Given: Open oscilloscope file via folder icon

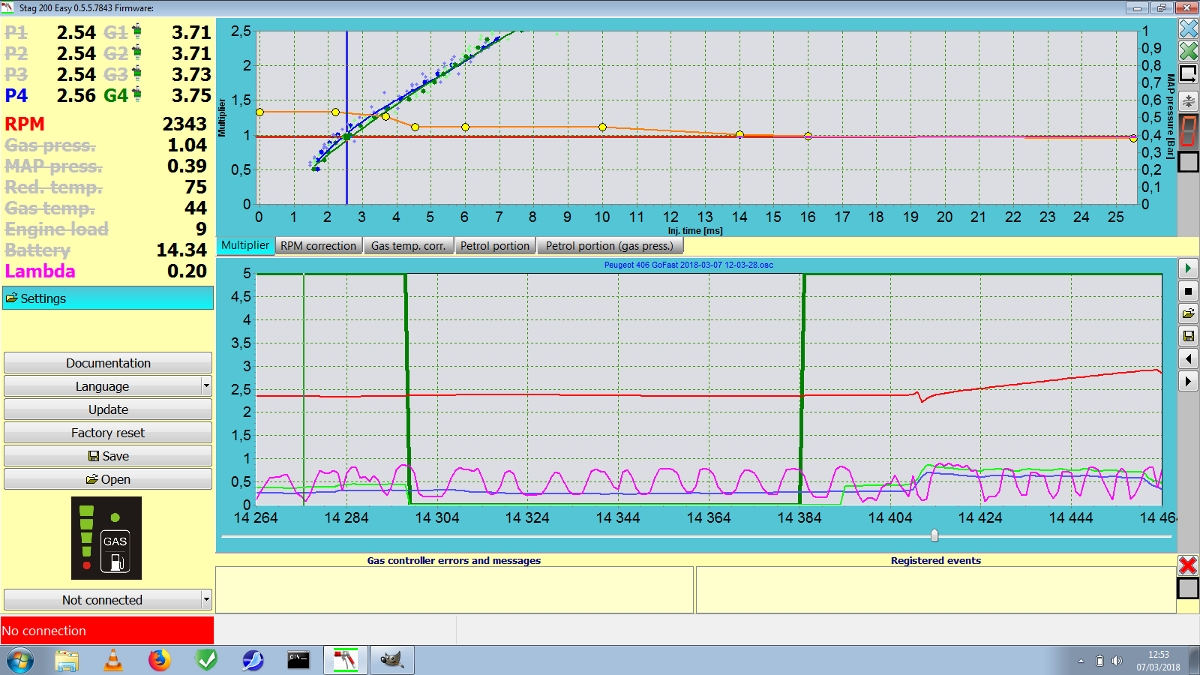Looking at the screenshot, I should tap(1188, 313).
